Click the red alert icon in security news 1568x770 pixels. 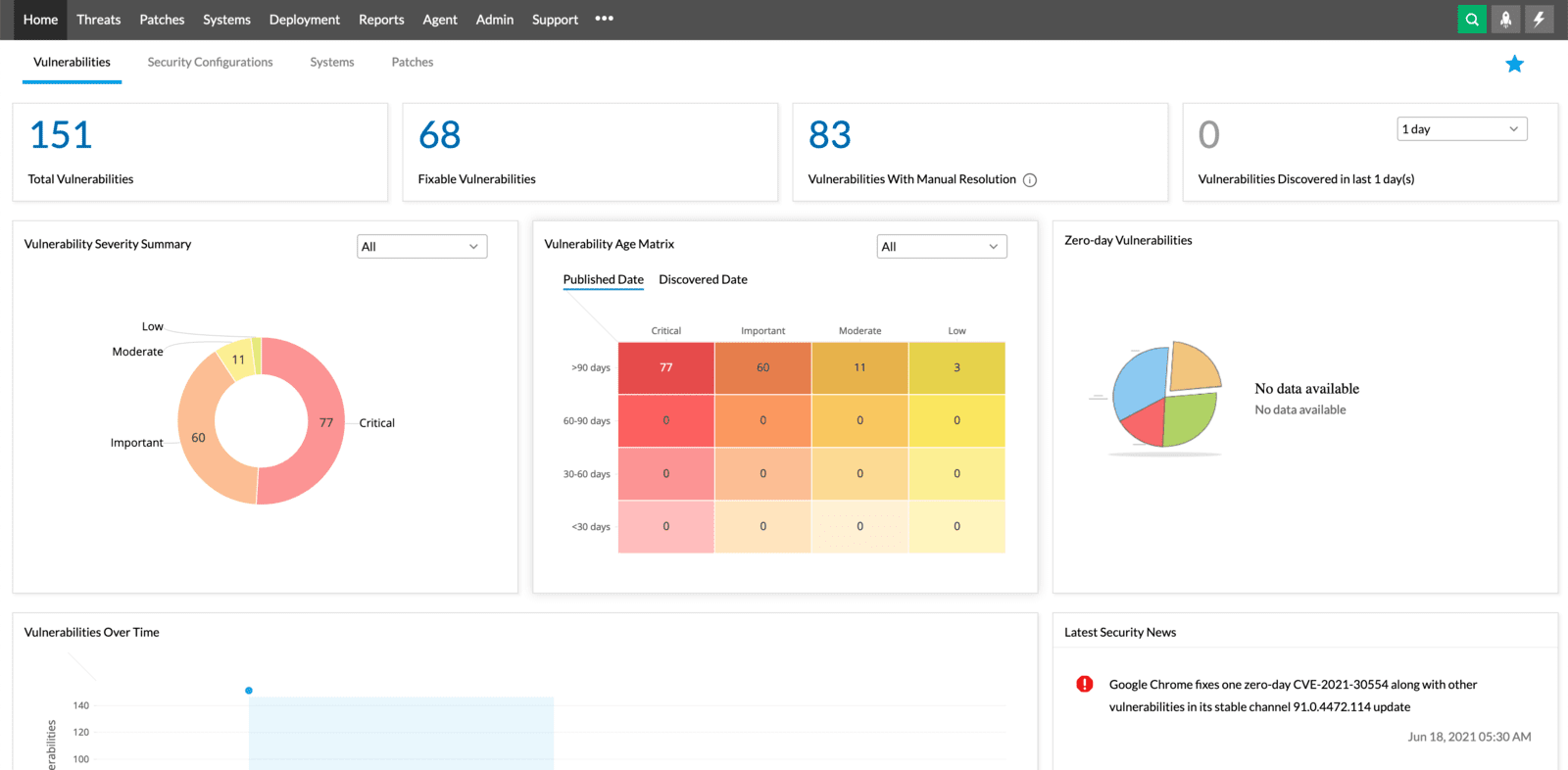pos(1085,685)
